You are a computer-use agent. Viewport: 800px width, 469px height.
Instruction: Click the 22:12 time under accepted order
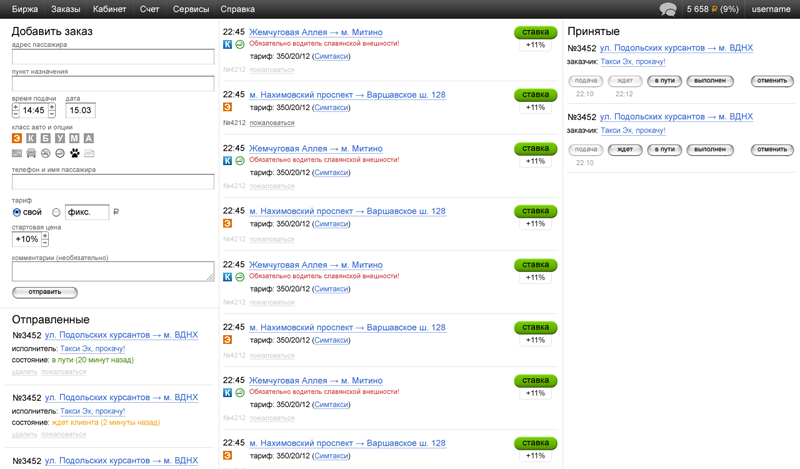624,94
